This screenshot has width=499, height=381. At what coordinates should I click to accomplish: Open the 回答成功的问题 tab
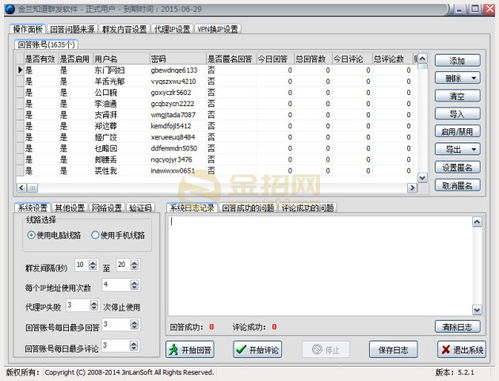248,208
